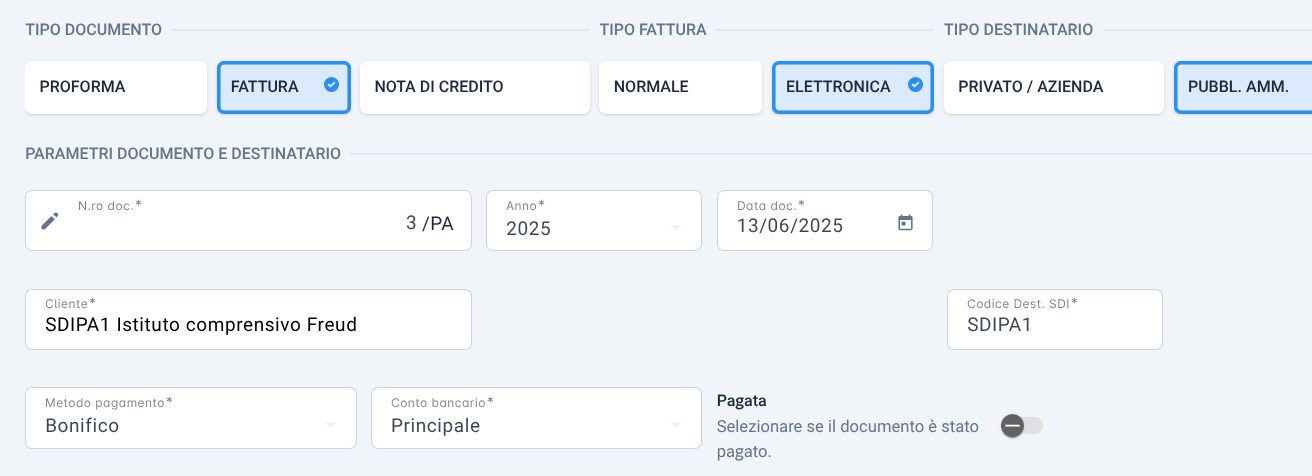Viewport: 1312px width, 476px height.
Task: Choose NORMALE invoice type
Action: tap(681, 87)
